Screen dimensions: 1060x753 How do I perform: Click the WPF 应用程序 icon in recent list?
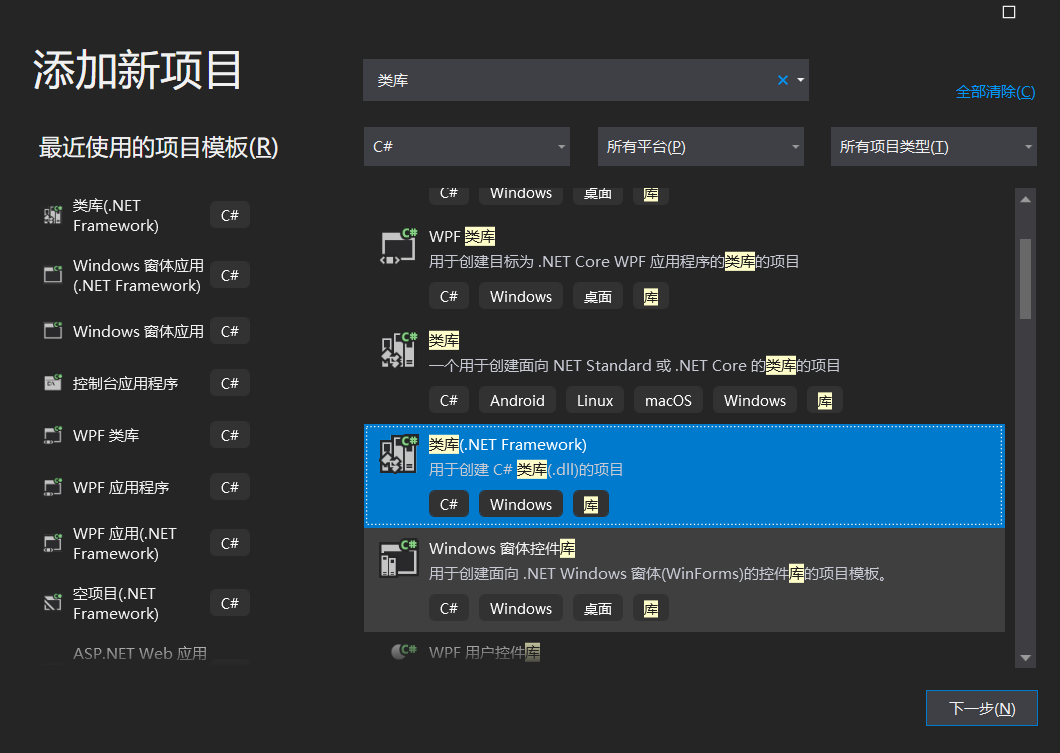pyautogui.click(x=53, y=487)
